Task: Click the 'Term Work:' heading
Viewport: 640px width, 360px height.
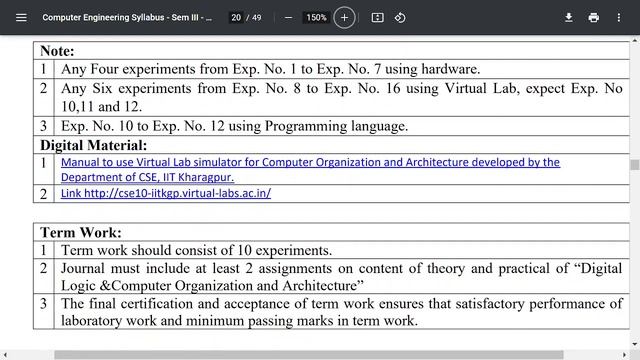Action: [x=81, y=233]
